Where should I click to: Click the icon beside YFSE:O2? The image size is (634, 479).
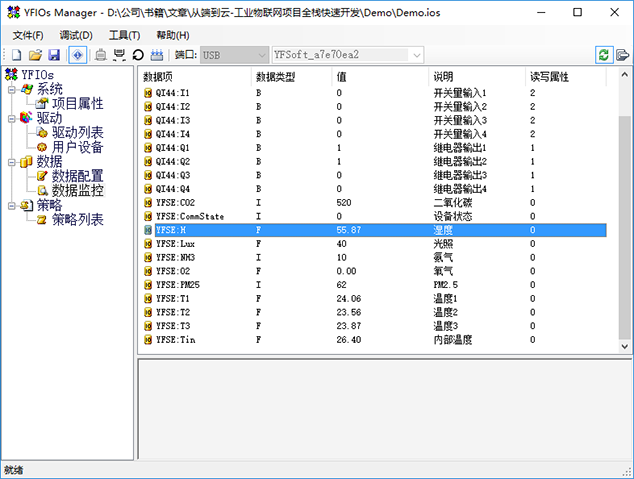[148, 271]
